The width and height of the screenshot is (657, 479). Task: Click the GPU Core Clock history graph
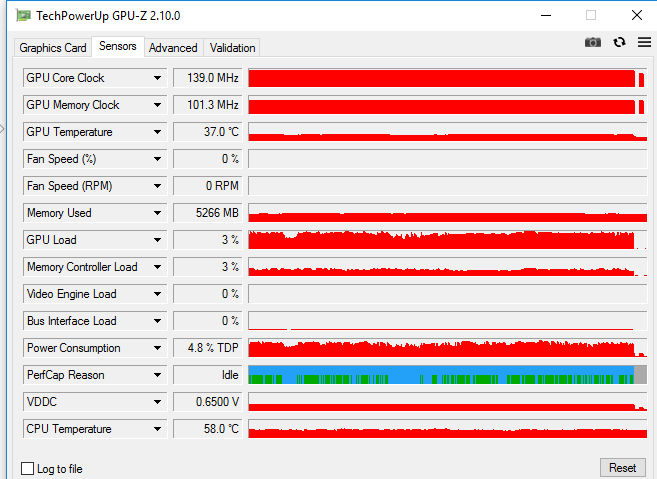pyautogui.click(x=447, y=78)
